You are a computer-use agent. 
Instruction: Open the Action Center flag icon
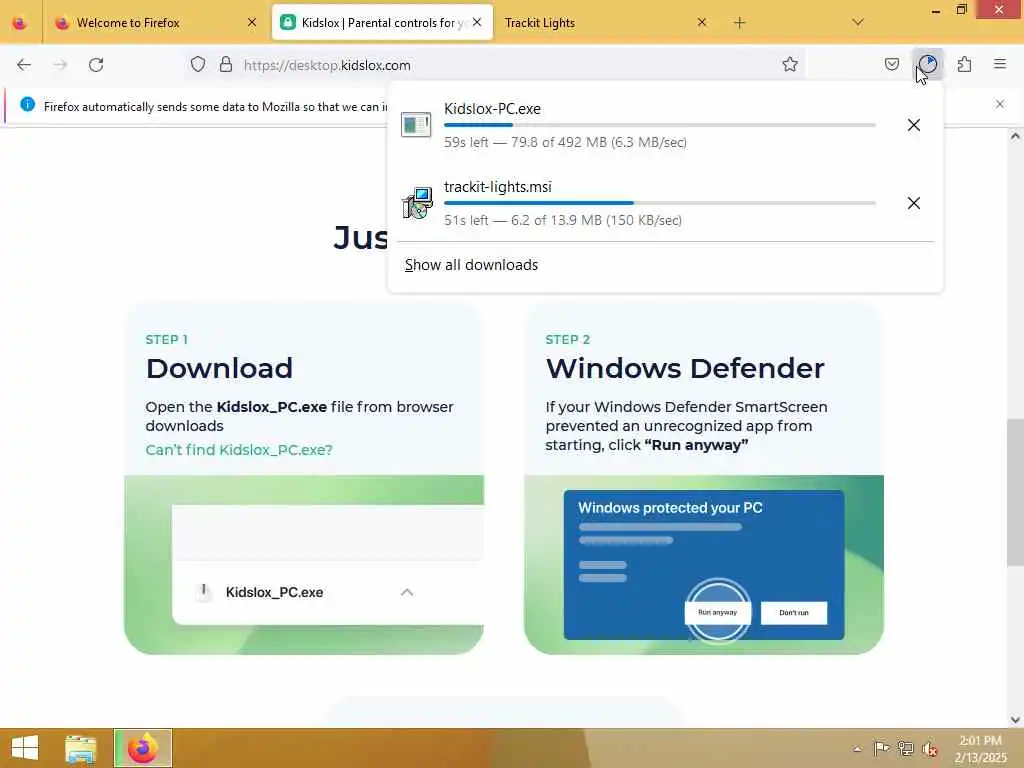pos(881,748)
